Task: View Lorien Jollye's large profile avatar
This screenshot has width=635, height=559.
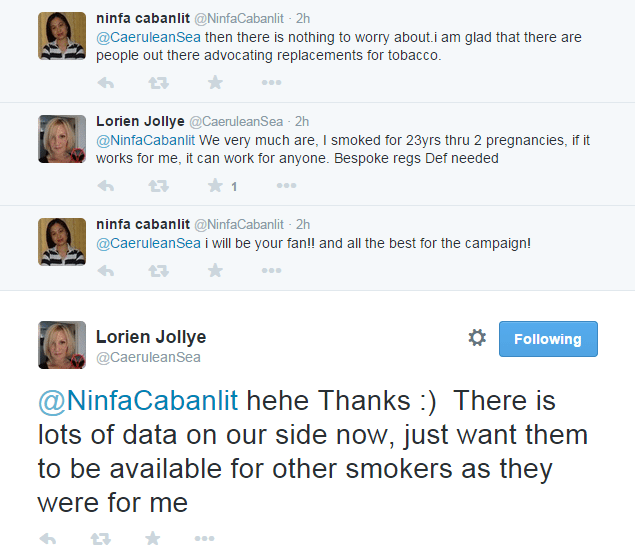Action: click(x=62, y=345)
